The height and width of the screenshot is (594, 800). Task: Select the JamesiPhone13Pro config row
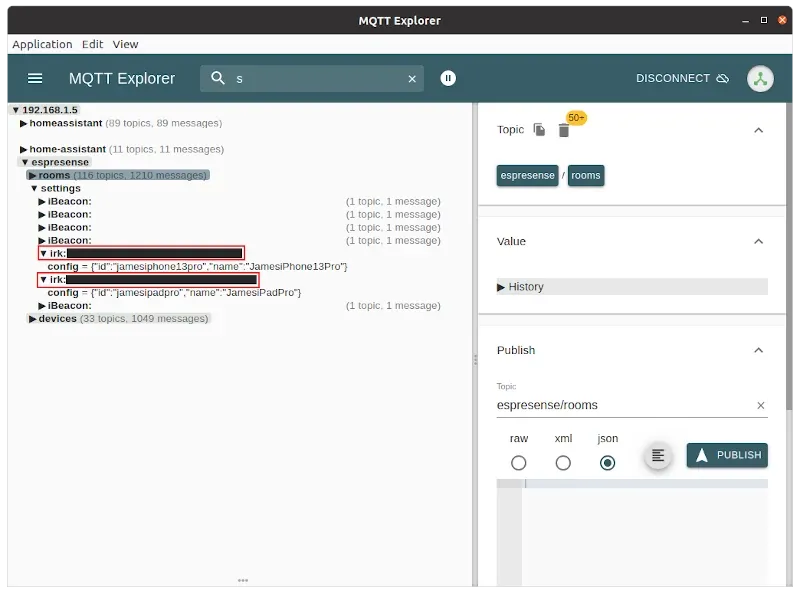click(197, 266)
